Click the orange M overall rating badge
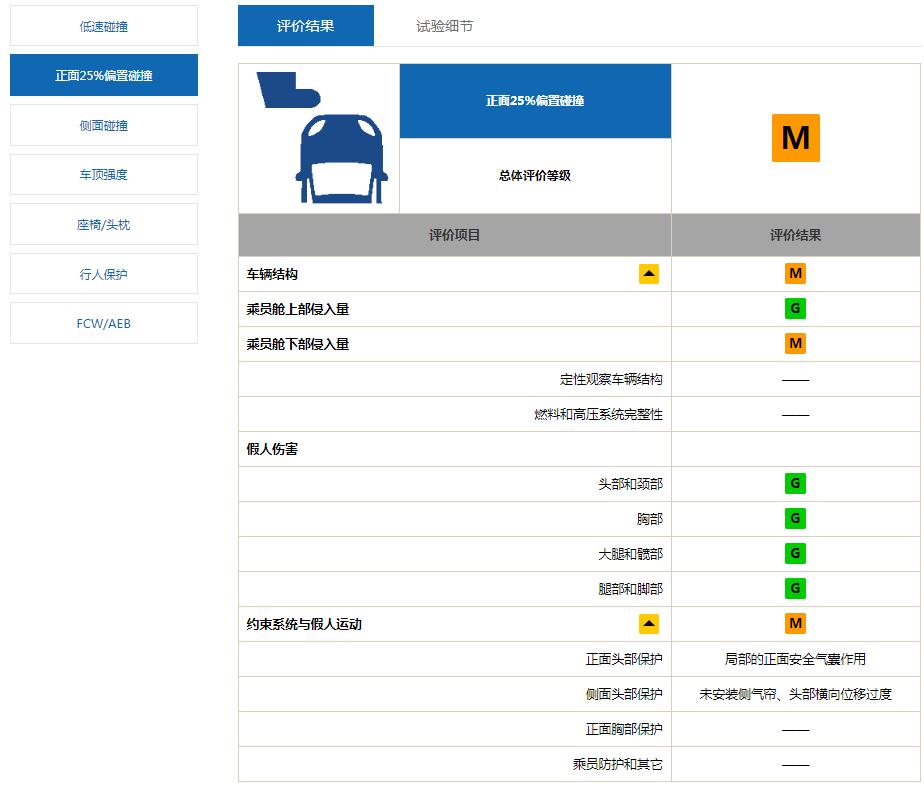The width and height of the screenshot is (924, 787). tap(796, 138)
